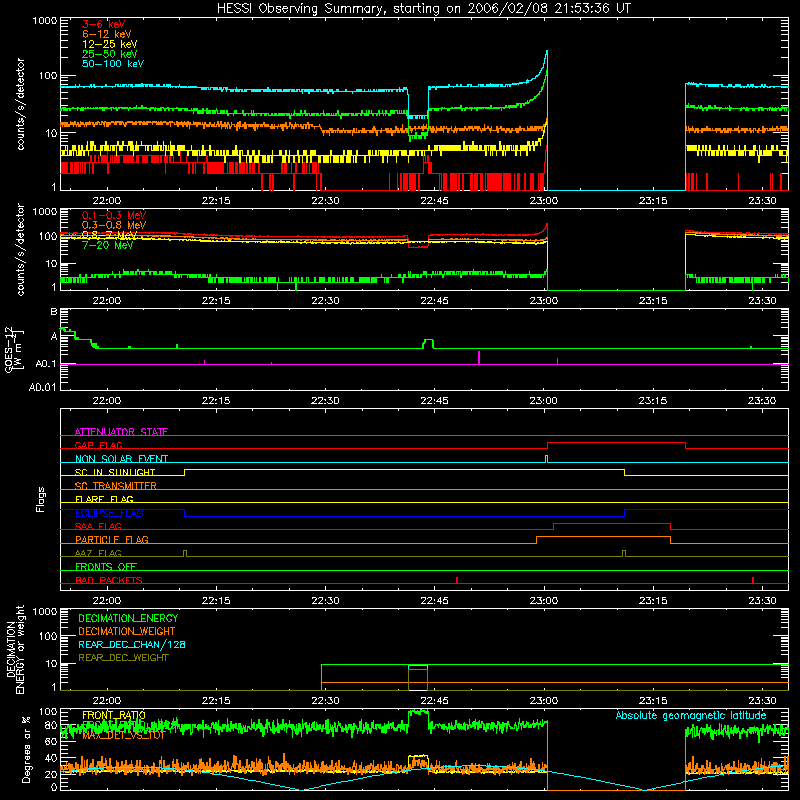
Task: Click the SAA_FLAG label
Action: click(98, 526)
